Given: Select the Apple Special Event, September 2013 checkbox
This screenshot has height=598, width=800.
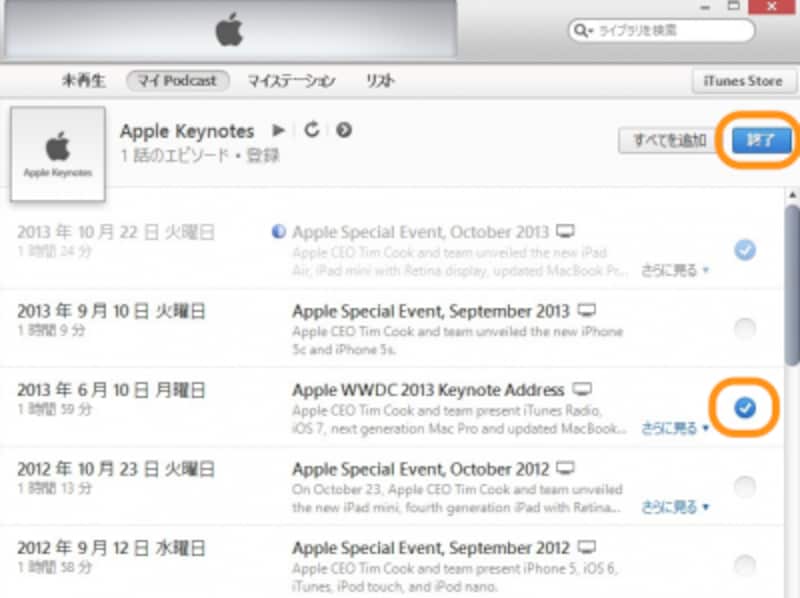Looking at the screenshot, I should click(x=745, y=328).
